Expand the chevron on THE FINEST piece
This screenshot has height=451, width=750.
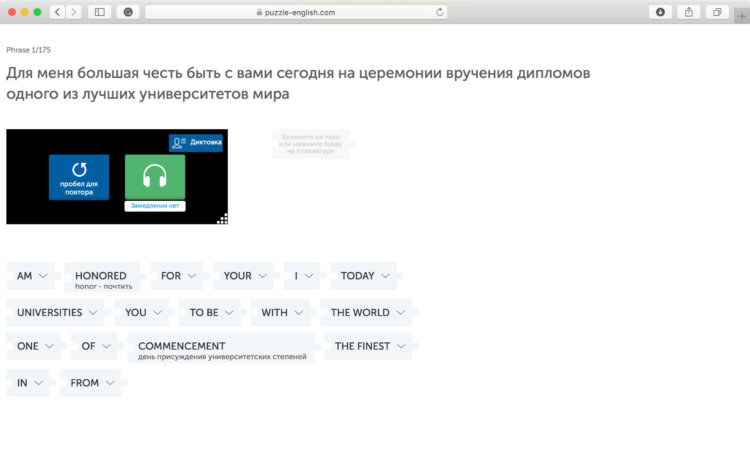point(401,346)
